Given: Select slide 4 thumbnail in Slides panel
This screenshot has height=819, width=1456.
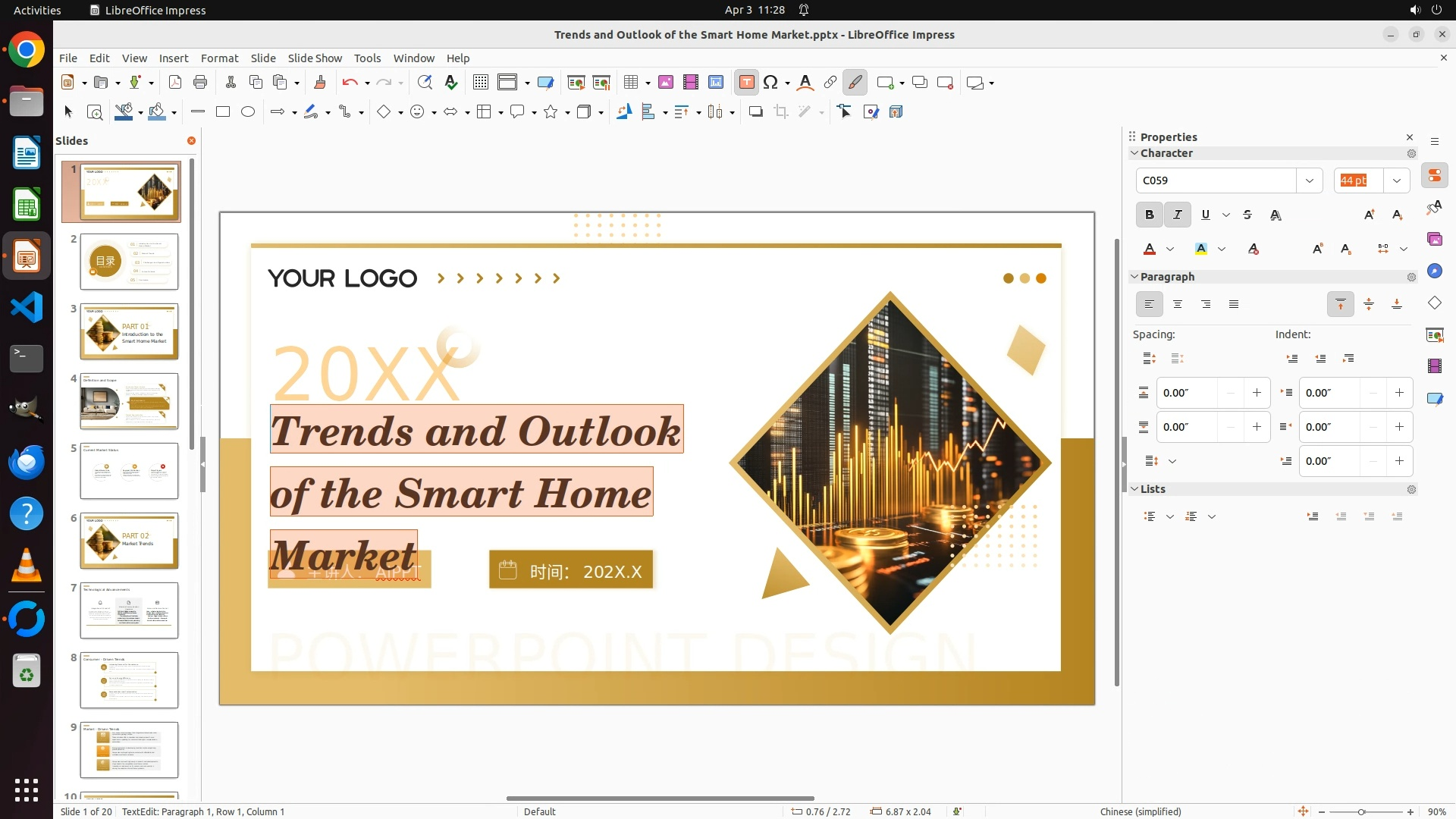Looking at the screenshot, I should coord(129,401).
